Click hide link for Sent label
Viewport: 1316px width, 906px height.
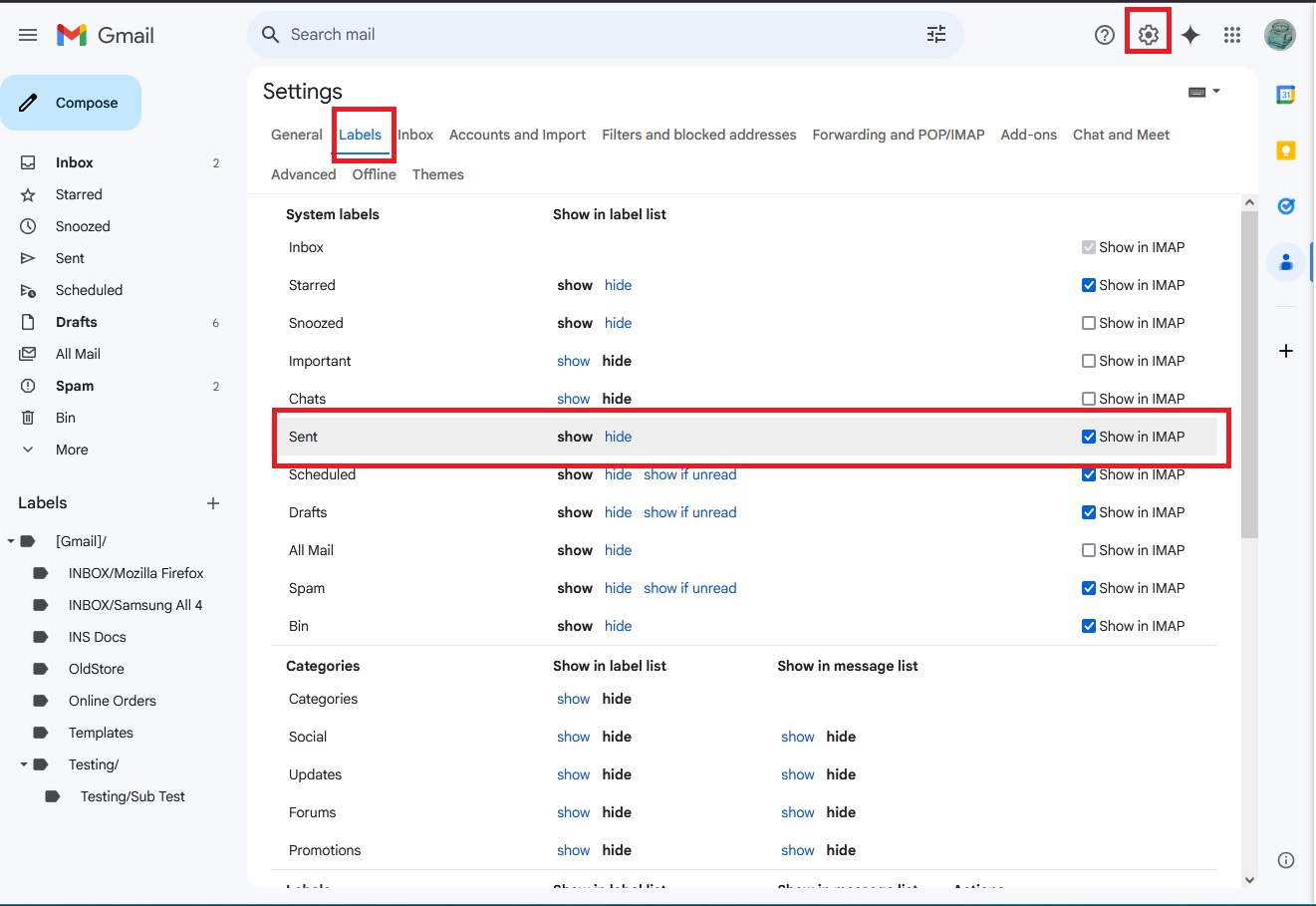tap(618, 437)
